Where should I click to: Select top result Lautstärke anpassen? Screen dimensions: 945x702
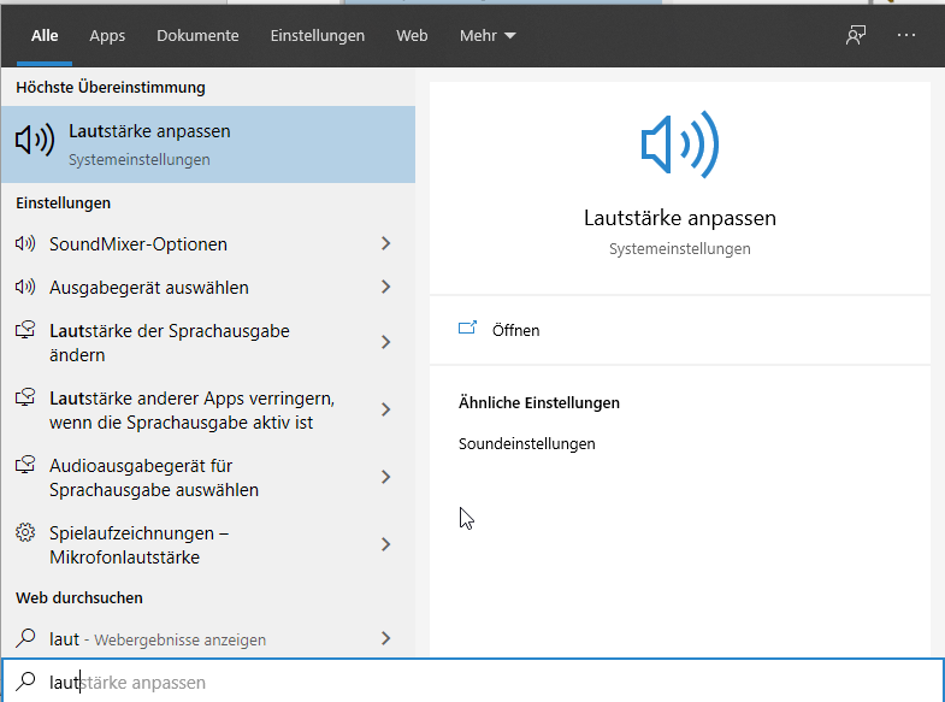click(208, 144)
